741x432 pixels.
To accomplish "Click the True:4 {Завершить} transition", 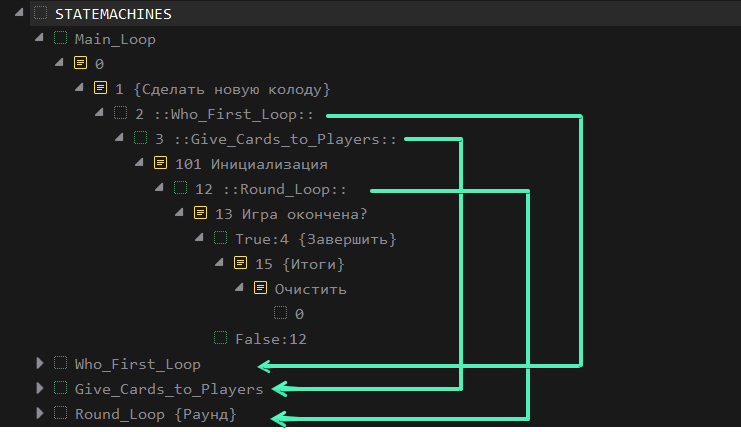I will pyautogui.click(x=316, y=239).
